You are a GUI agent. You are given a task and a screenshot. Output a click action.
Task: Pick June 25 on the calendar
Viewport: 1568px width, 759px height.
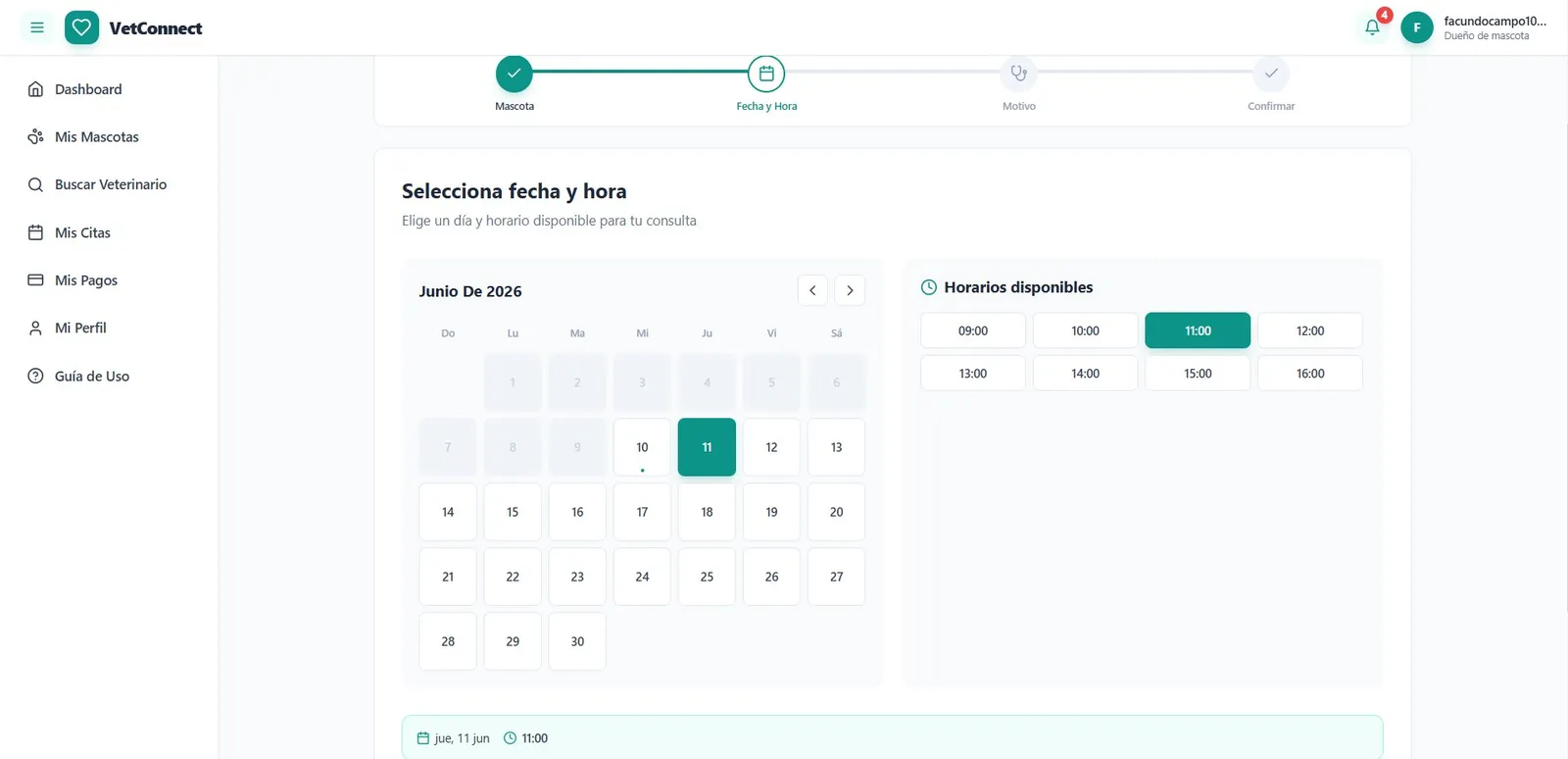pos(707,577)
